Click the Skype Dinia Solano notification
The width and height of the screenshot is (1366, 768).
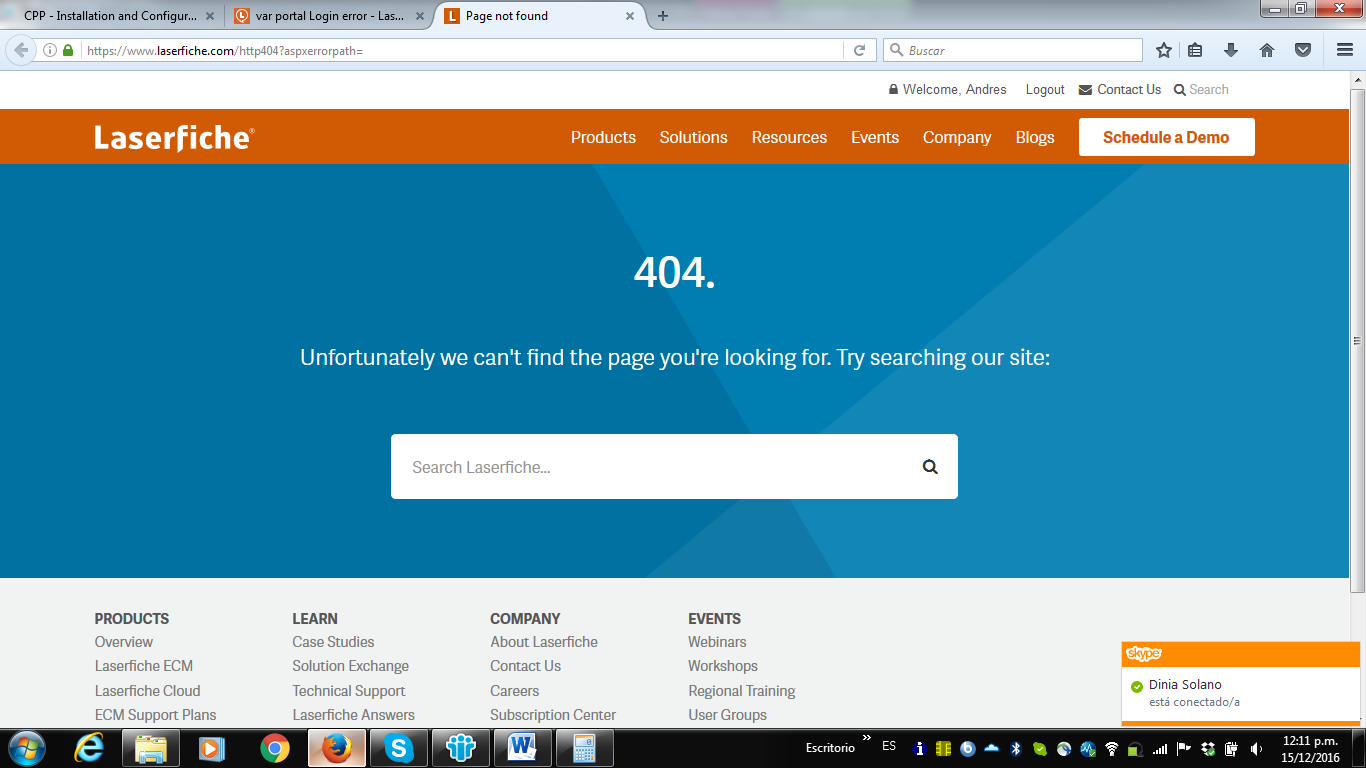(x=1241, y=684)
